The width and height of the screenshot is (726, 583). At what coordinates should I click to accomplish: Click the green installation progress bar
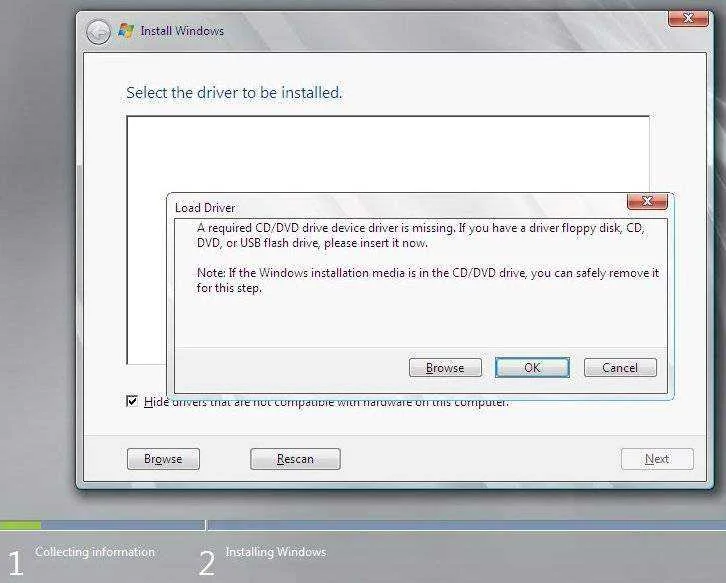(x=20, y=525)
